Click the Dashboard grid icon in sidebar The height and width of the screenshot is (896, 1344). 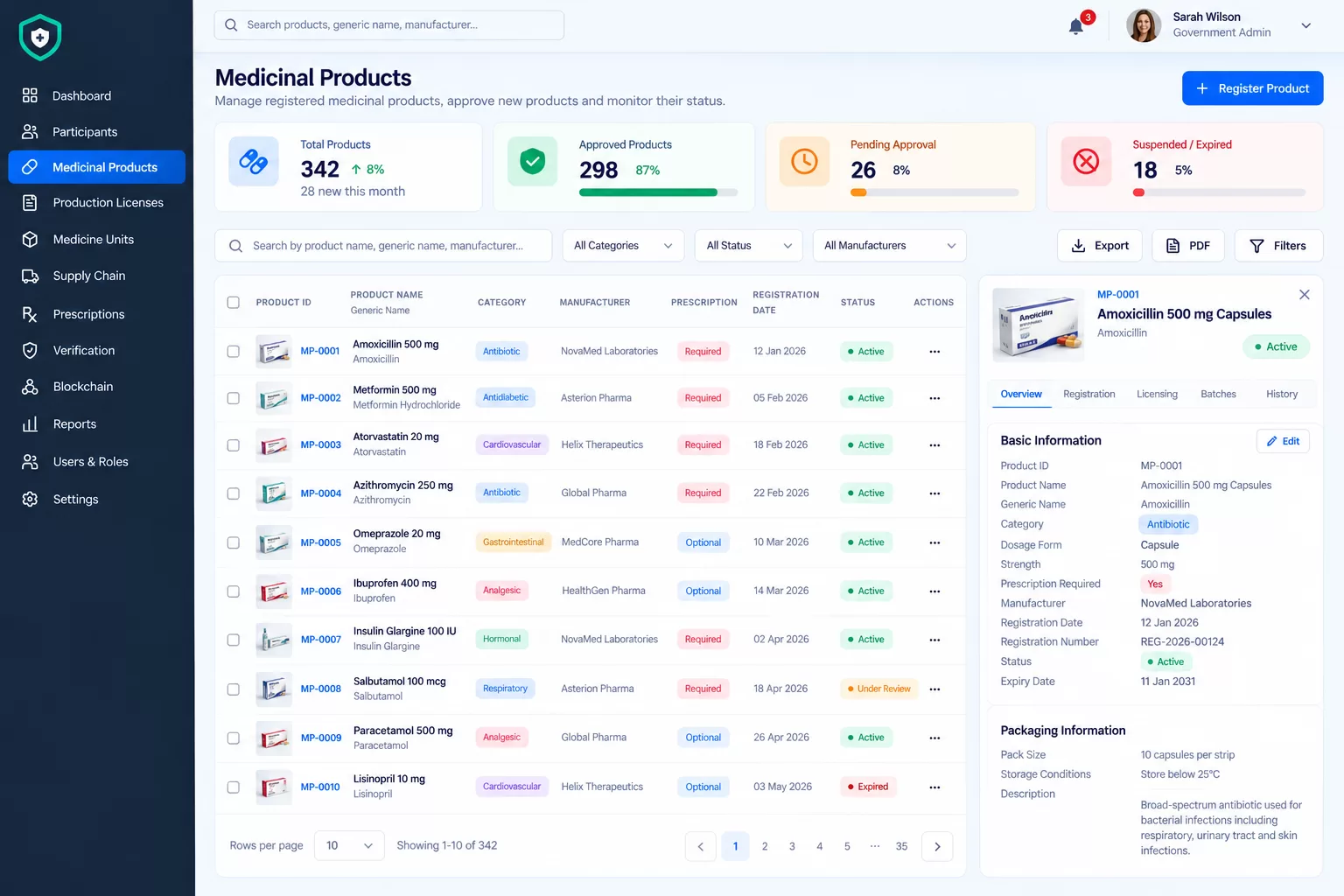click(30, 95)
